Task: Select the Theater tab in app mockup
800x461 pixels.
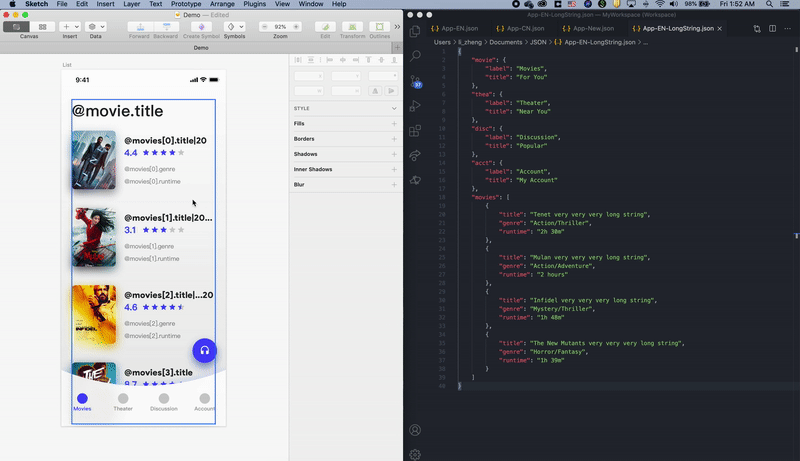Action: [123, 402]
